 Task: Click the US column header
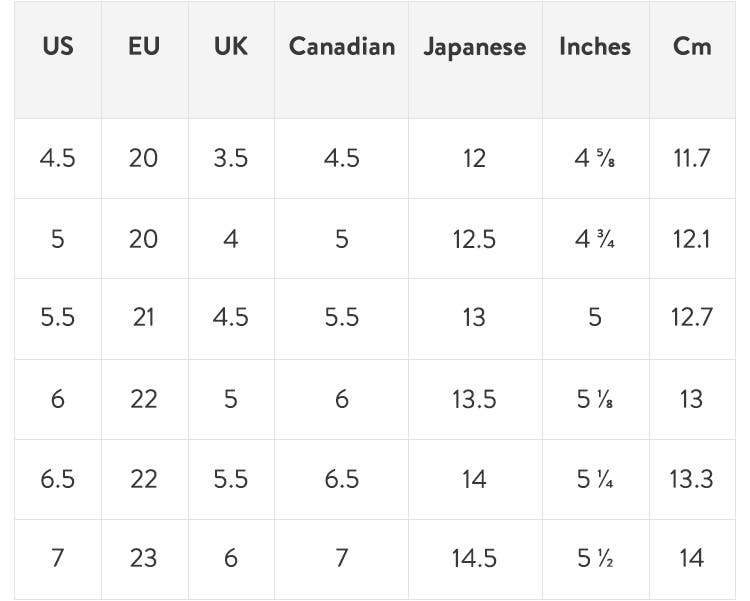(x=58, y=47)
